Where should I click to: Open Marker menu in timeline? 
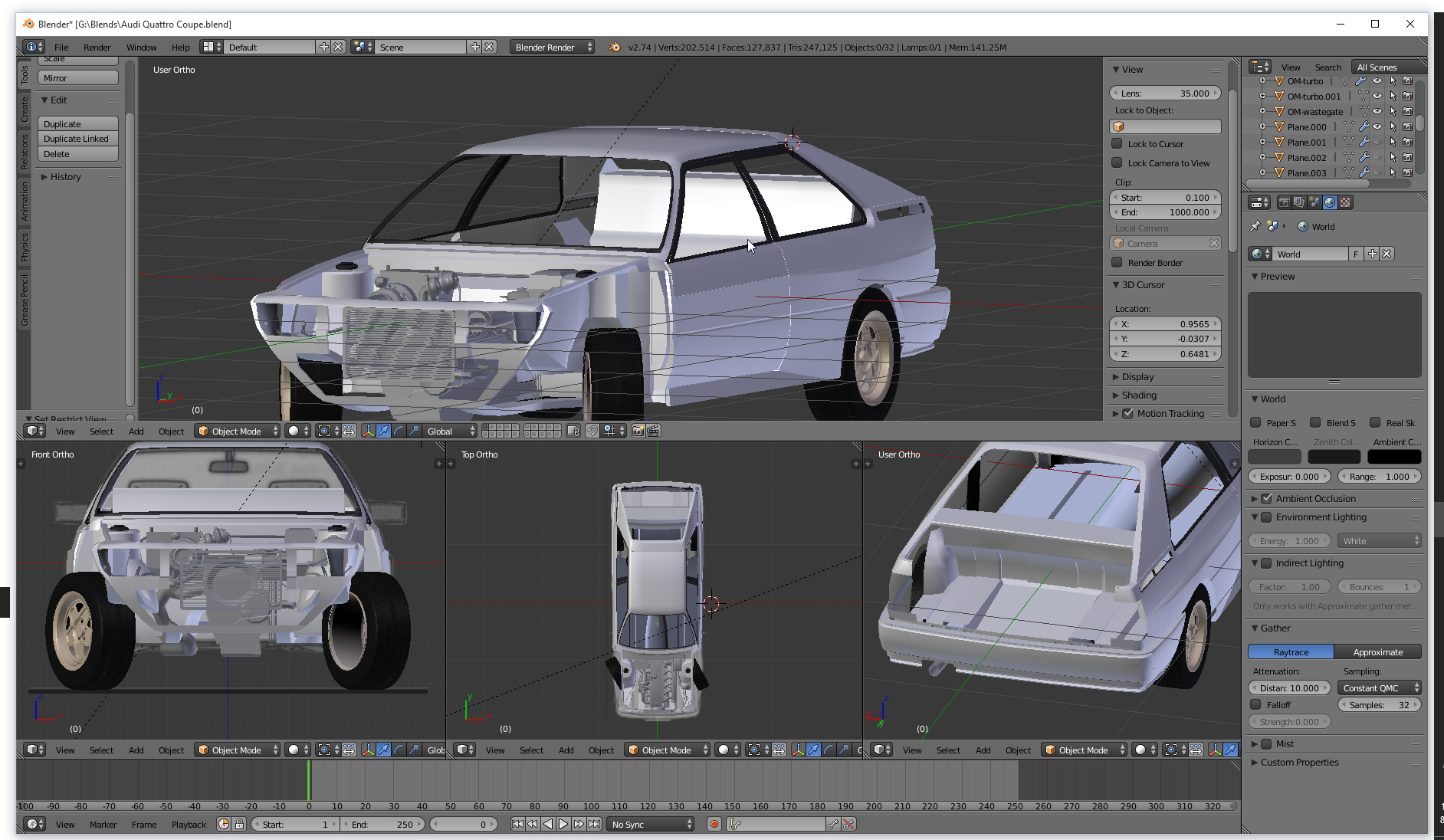(103, 824)
